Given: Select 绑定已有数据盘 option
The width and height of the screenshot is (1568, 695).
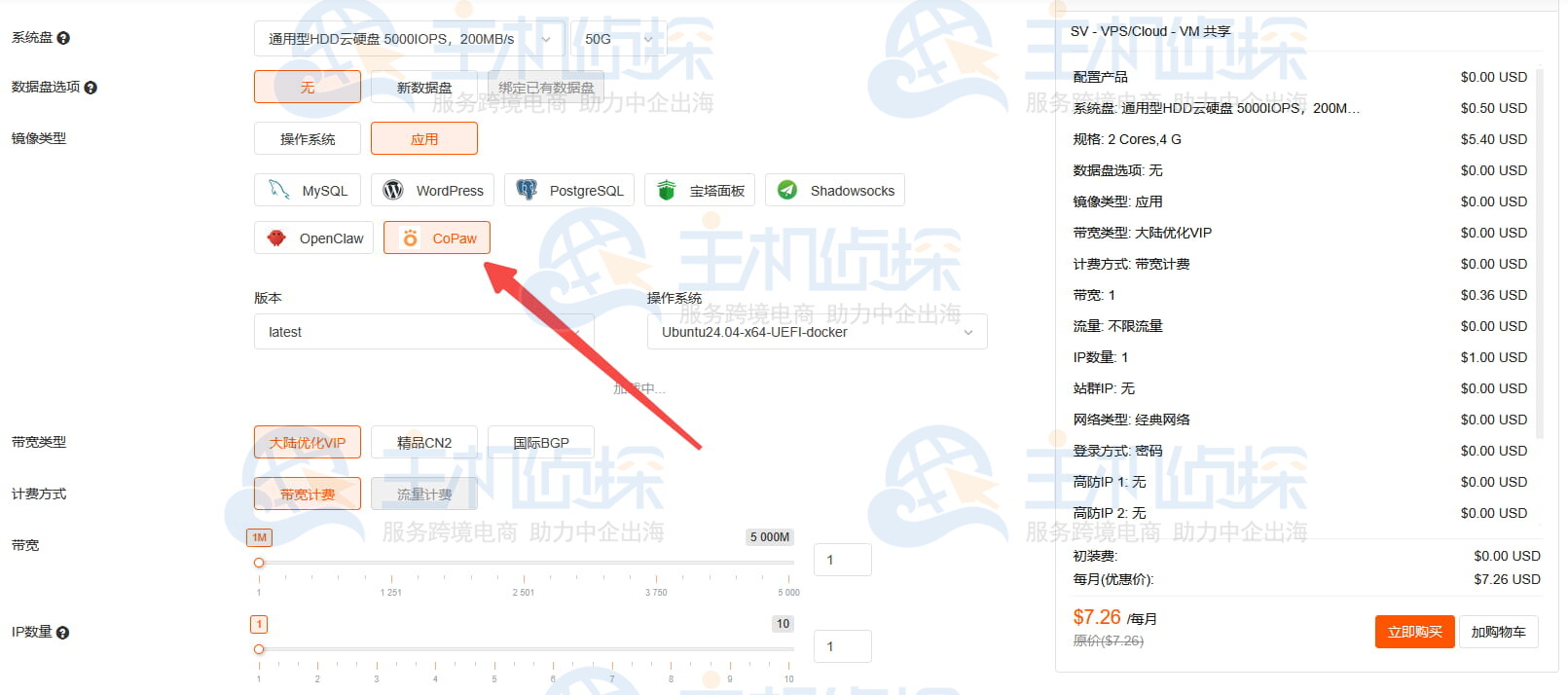Looking at the screenshot, I should tap(546, 87).
